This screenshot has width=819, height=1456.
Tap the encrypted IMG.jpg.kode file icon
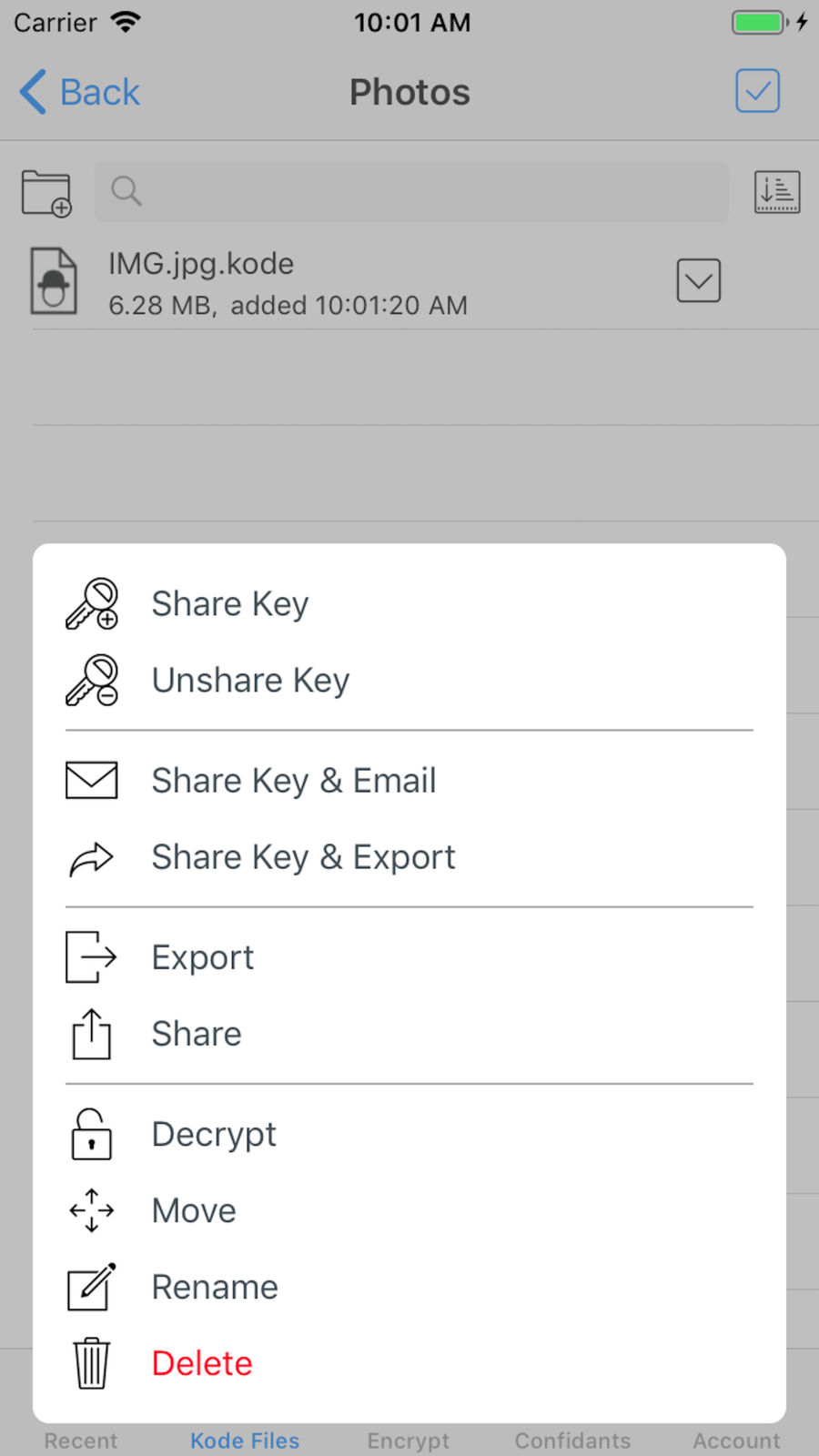pyautogui.click(x=54, y=281)
